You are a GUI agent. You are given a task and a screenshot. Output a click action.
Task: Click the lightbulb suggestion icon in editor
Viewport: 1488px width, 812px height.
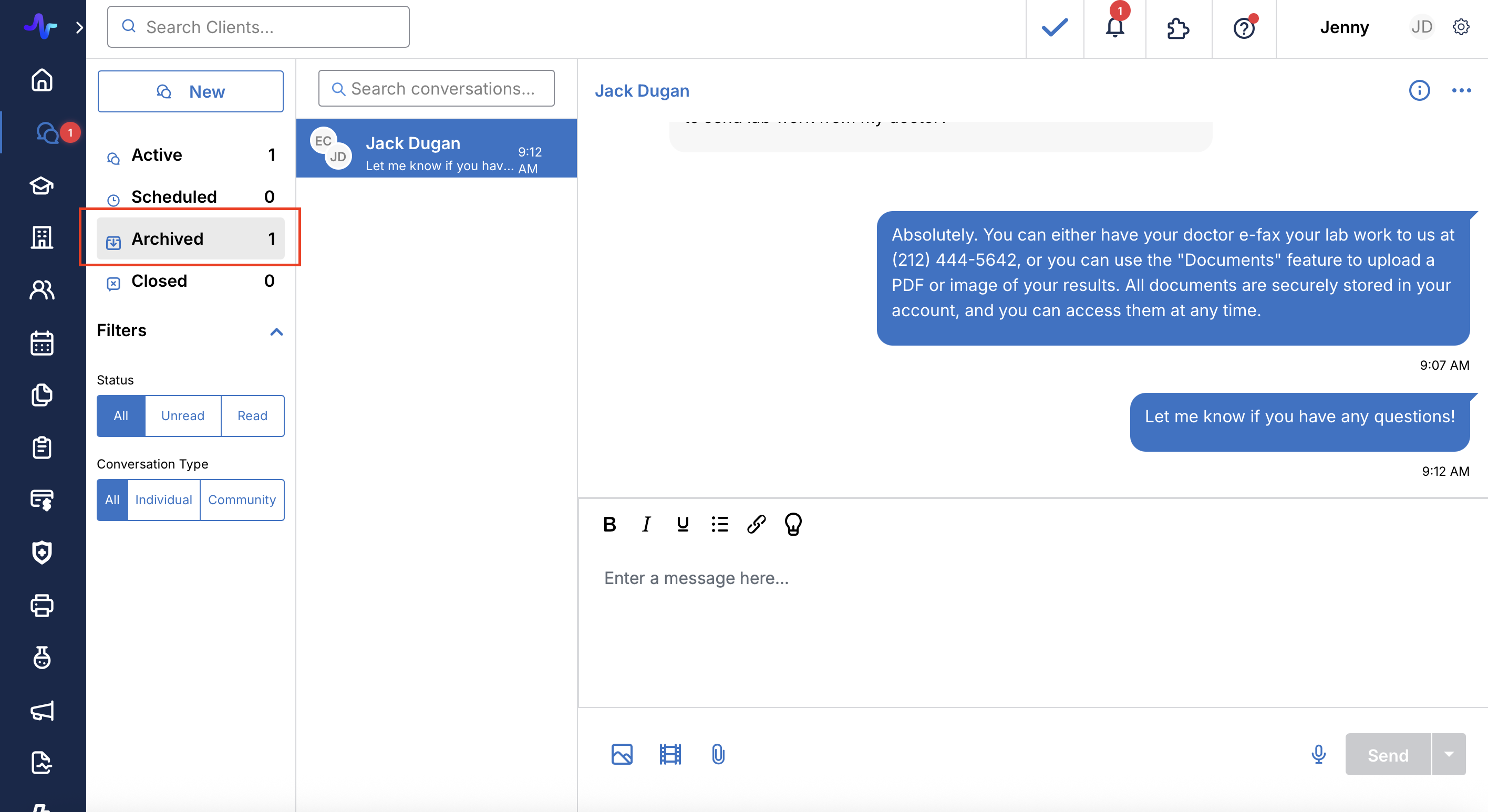coord(792,524)
